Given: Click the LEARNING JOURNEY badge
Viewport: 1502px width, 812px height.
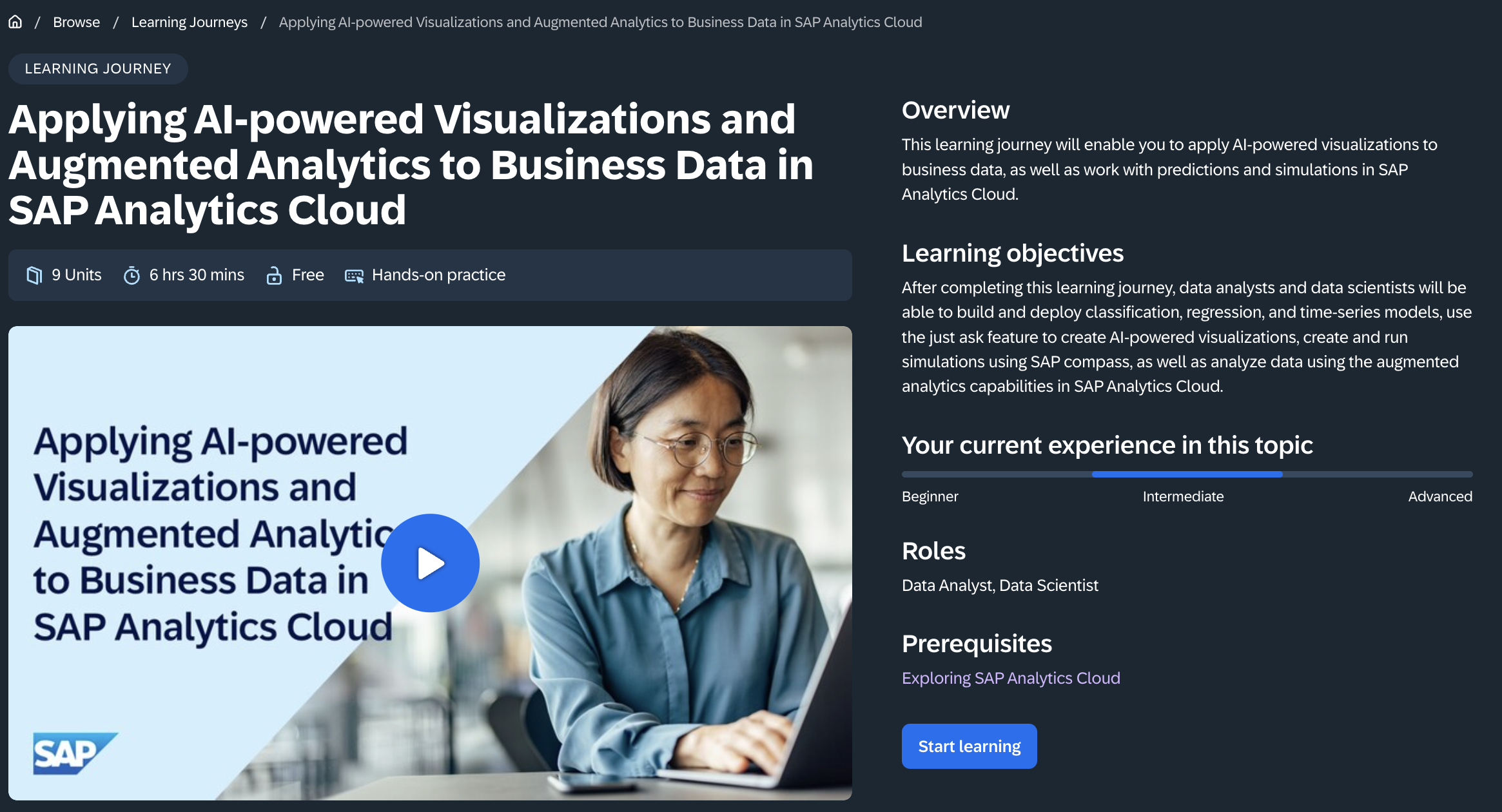Looking at the screenshot, I should 98,68.
